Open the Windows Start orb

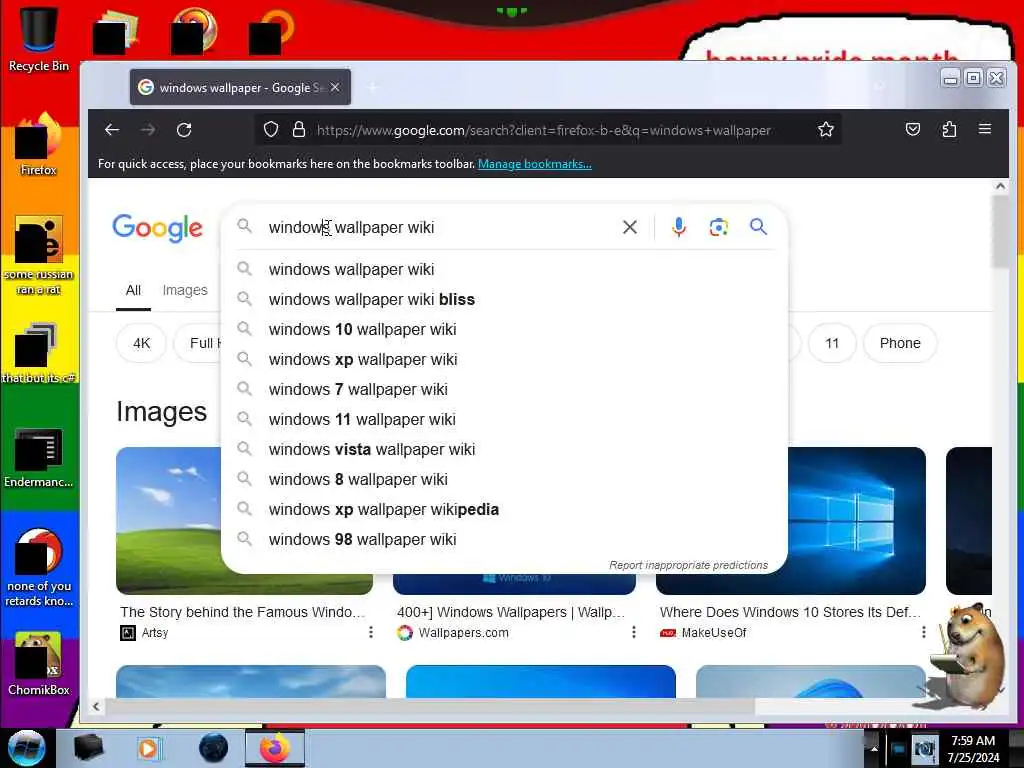click(27, 748)
